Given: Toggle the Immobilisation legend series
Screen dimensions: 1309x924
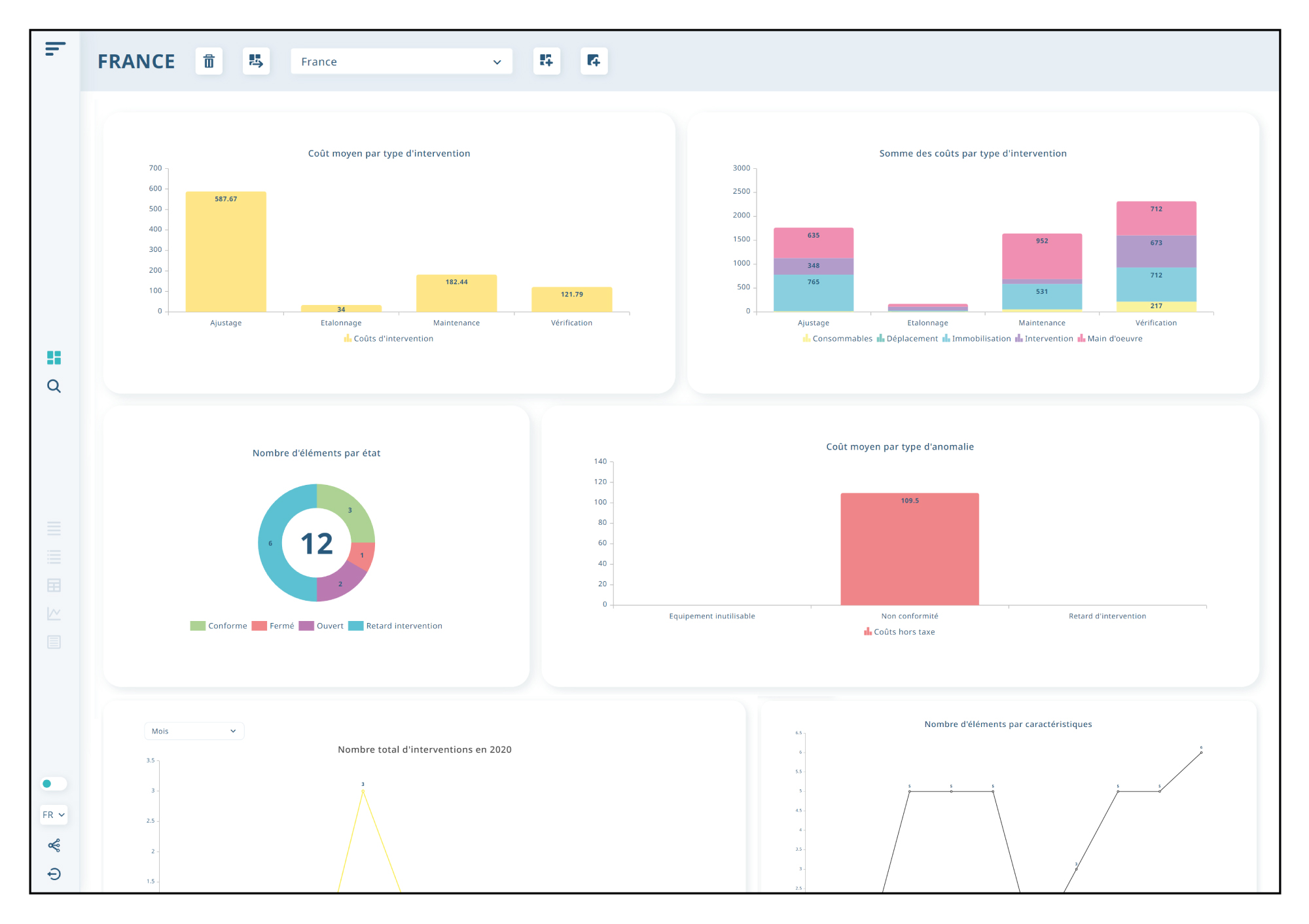Looking at the screenshot, I should (x=977, y=338).
